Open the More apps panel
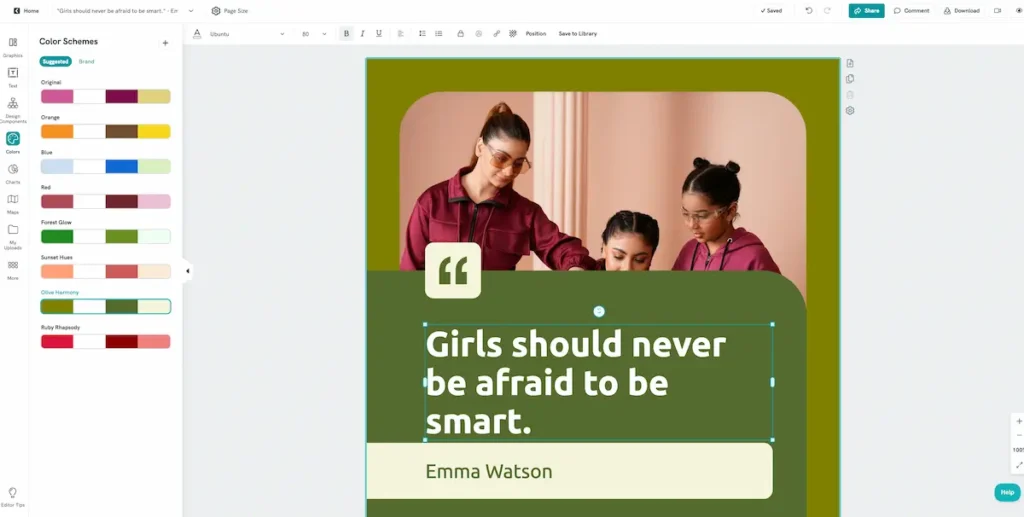Screen dimensions: 1024x517 [x=12, y=269]
